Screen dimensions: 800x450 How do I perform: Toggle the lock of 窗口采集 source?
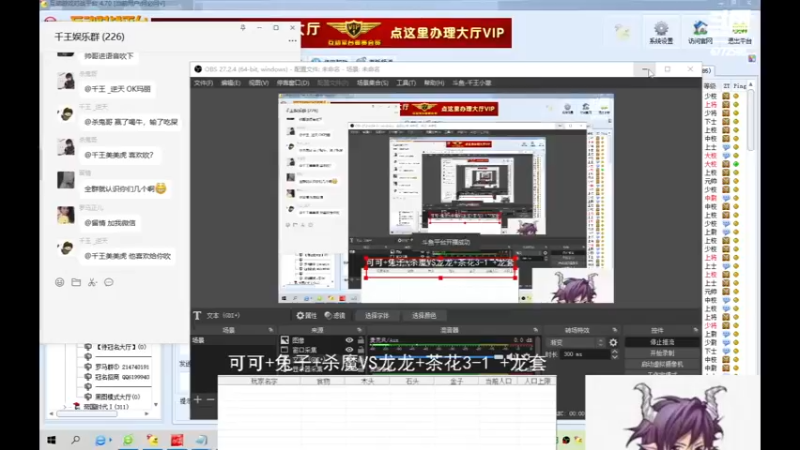click(361, 350)
